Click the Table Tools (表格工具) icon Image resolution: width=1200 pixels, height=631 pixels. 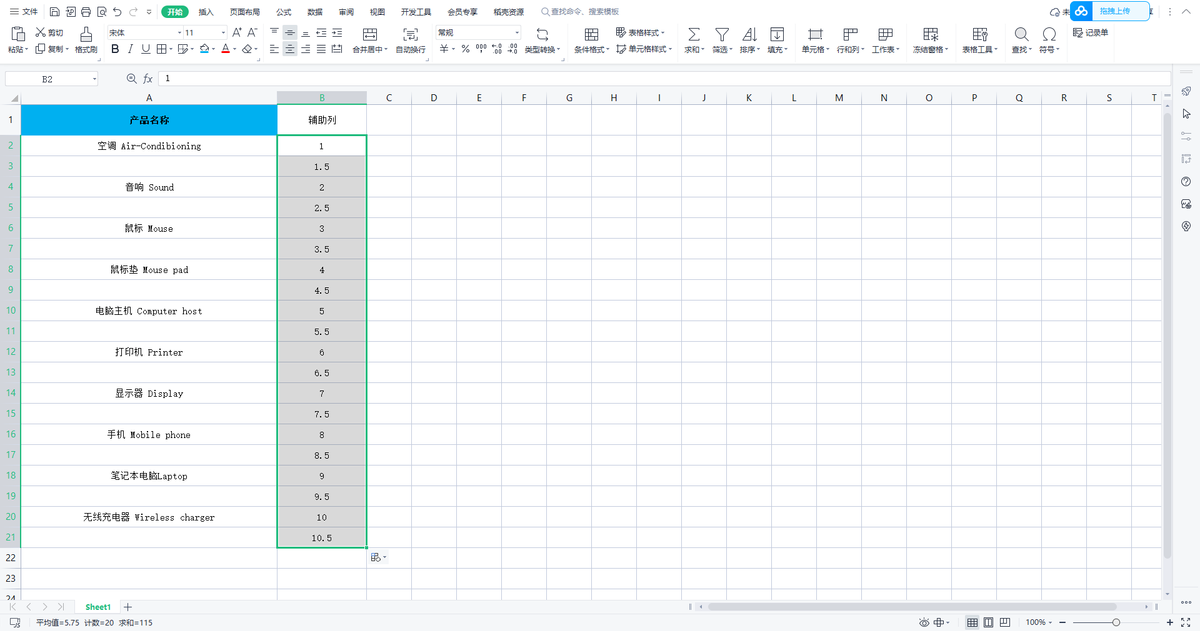click(978, 34)
